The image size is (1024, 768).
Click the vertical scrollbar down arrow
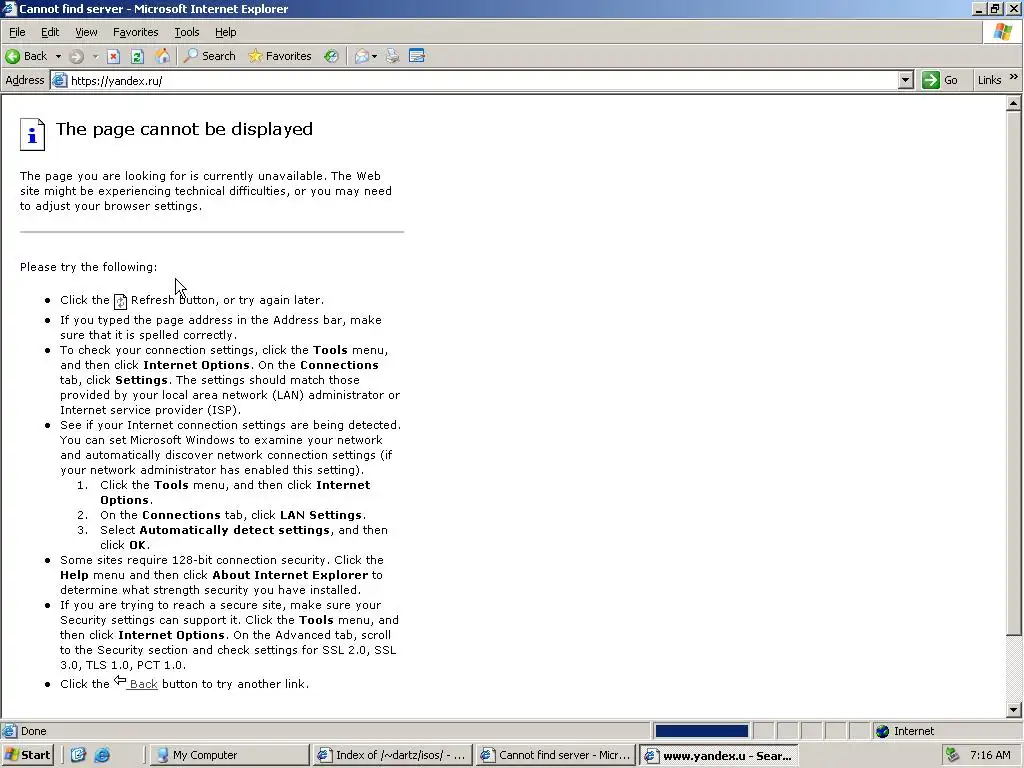[1014, 709]
